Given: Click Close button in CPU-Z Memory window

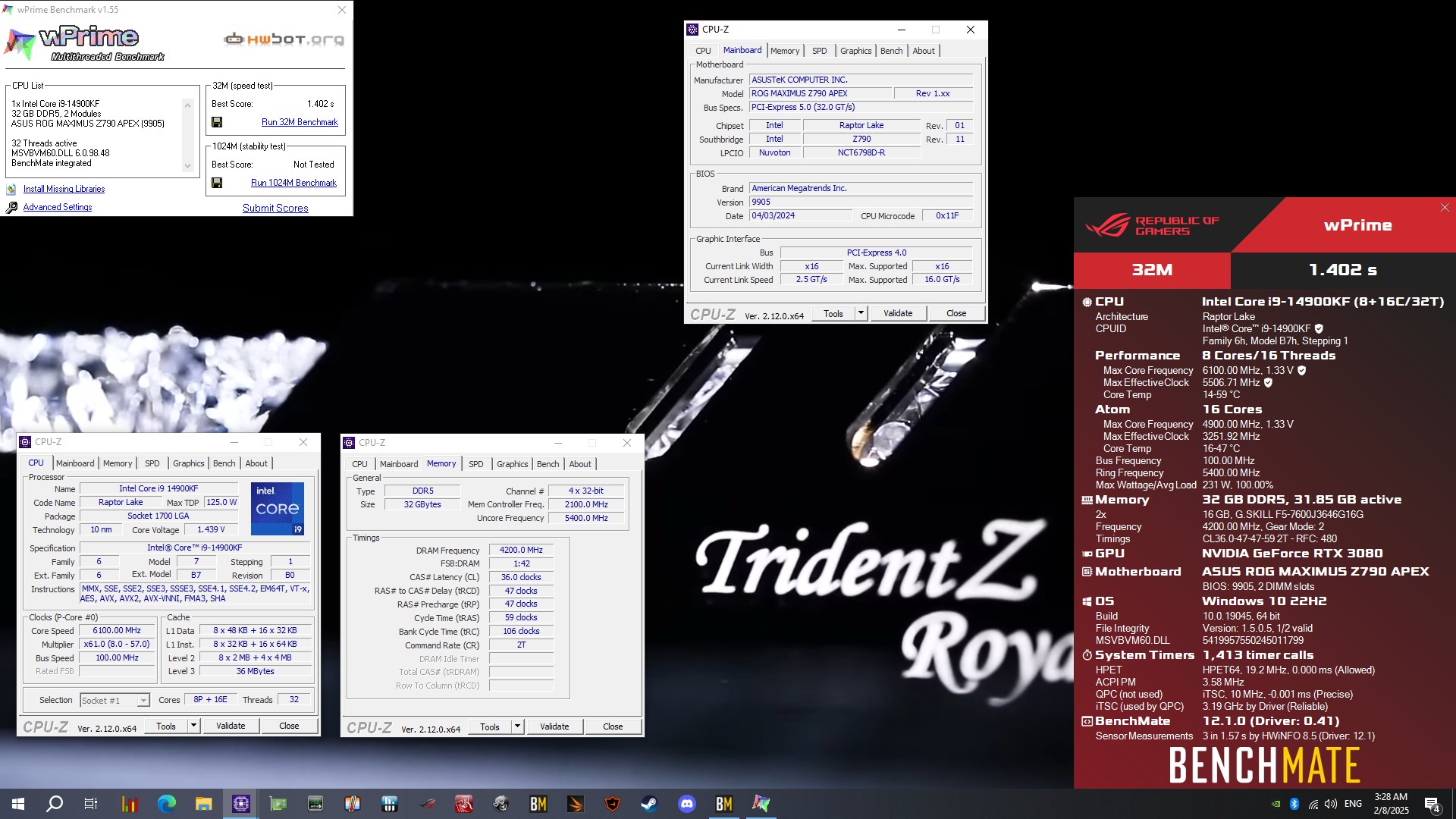Looking at the screenshot, I should pos(613,726).
